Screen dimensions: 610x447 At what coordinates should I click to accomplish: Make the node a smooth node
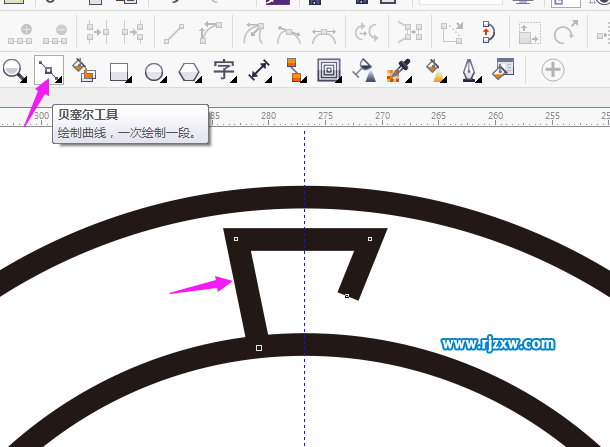(289, 35)
